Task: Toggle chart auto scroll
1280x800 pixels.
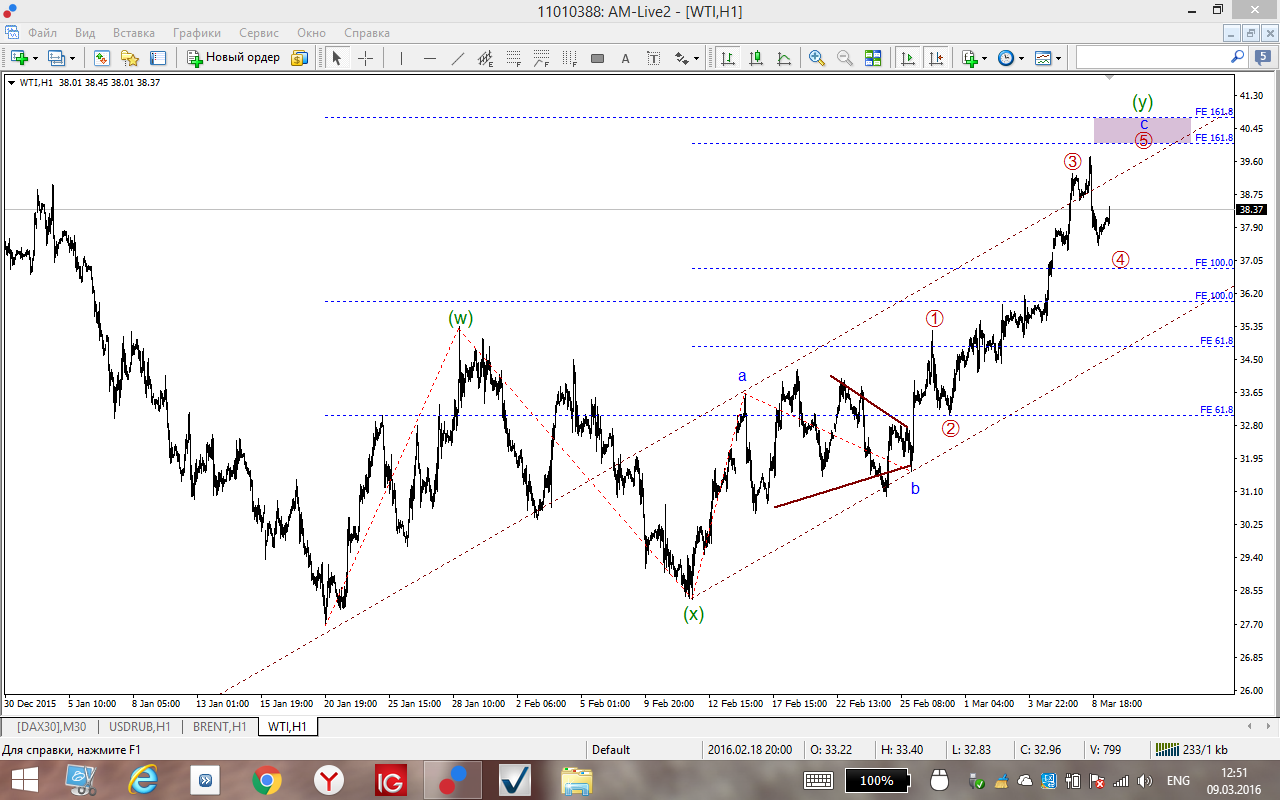Action: click(908, 58)
